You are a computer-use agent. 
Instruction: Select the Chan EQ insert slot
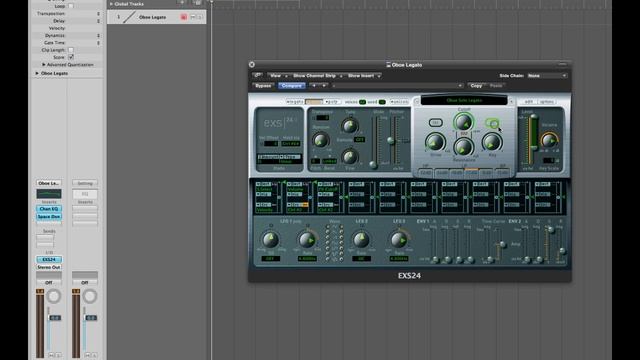[49, 209]
